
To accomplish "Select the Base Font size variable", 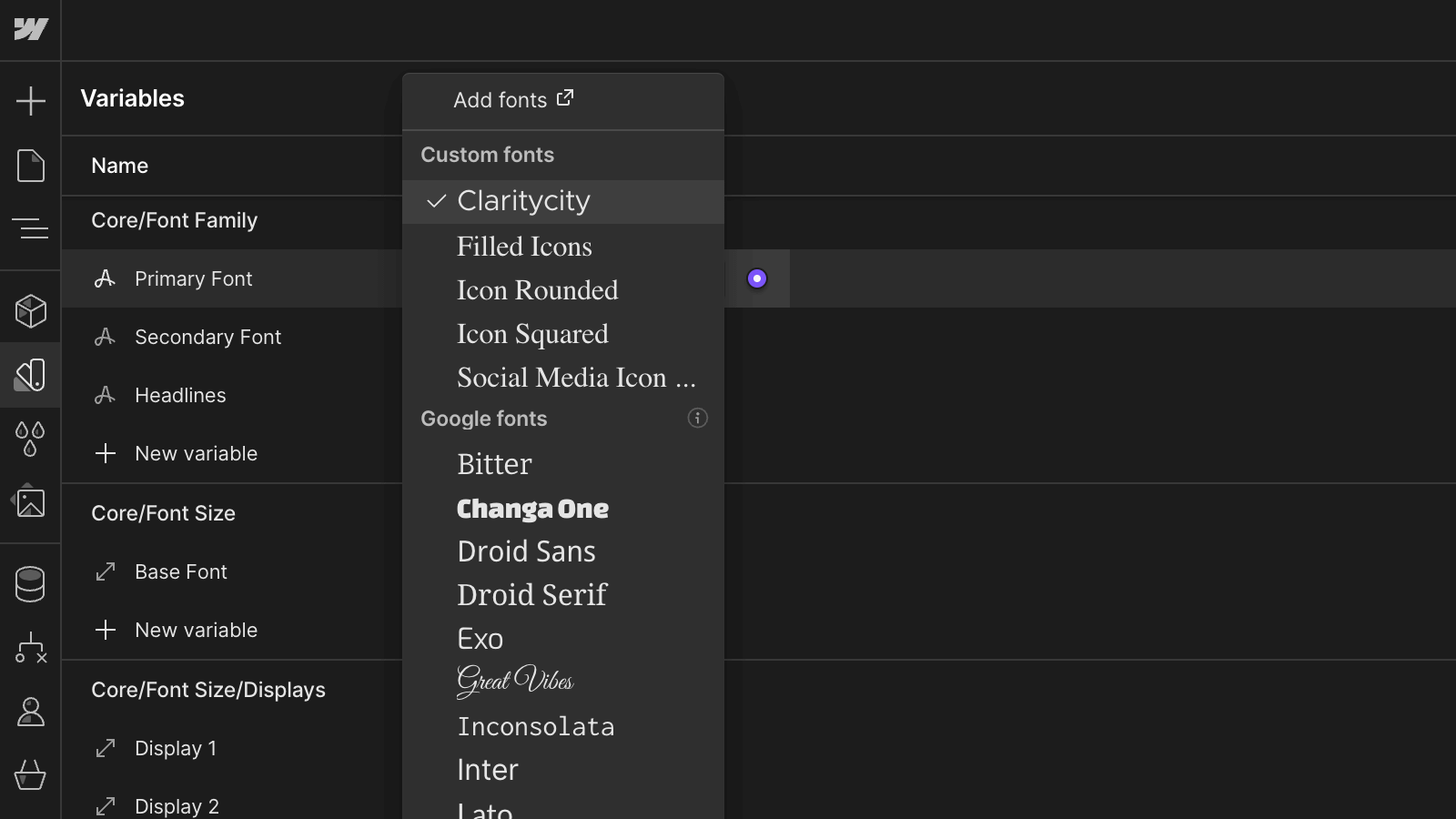I will point(180,571).
